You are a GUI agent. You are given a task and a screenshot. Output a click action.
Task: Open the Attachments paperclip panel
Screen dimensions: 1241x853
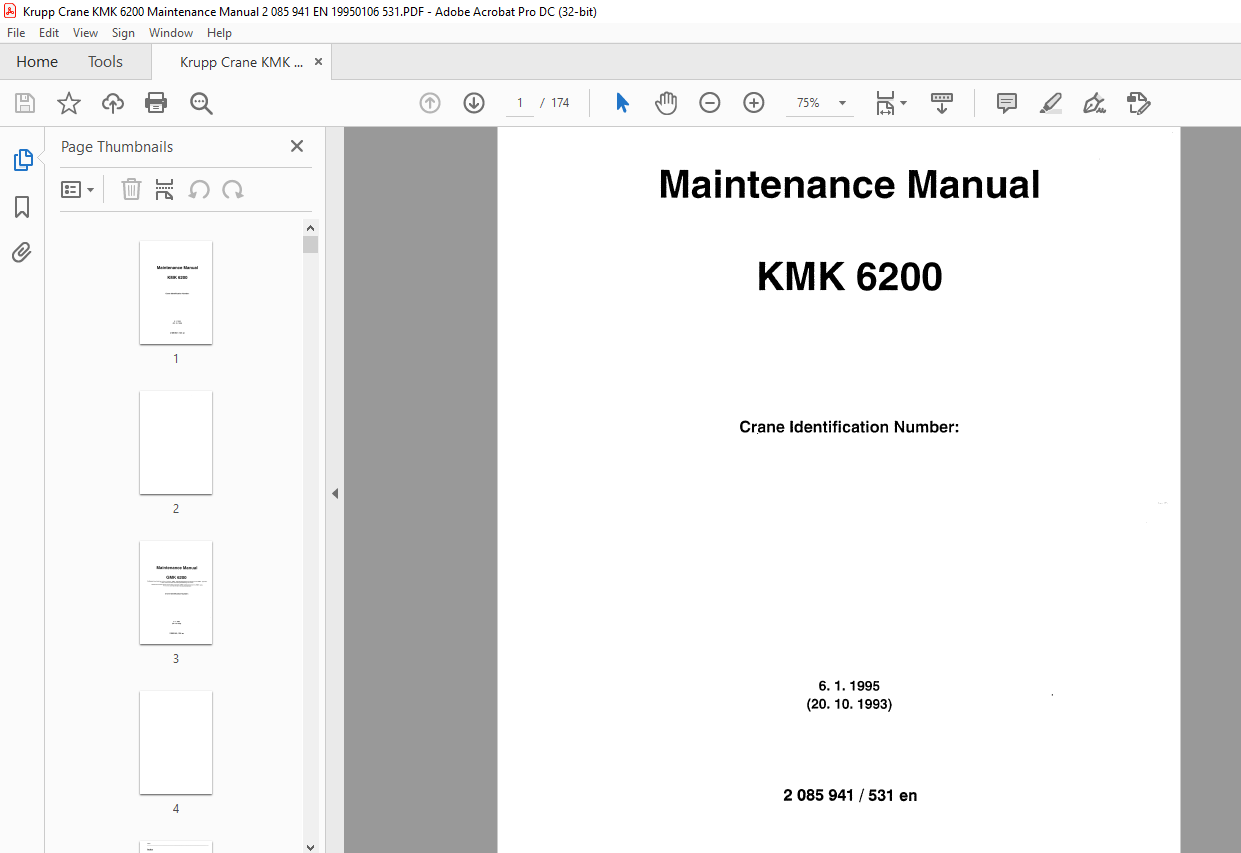[x=22, y=252]
